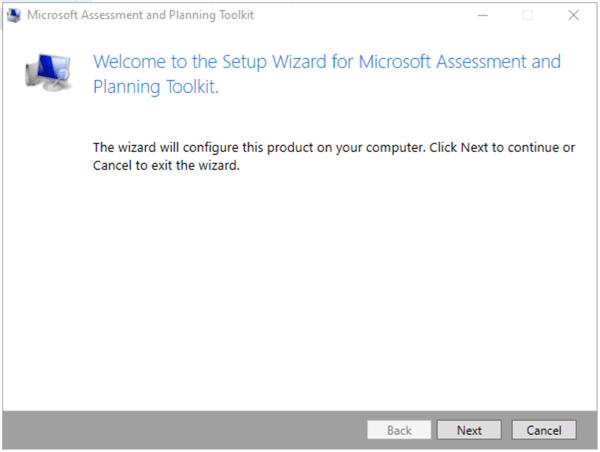Viewport: 600px width, 452px height.
Task: Click the grey footer bar left of Back
Action: 180,430
